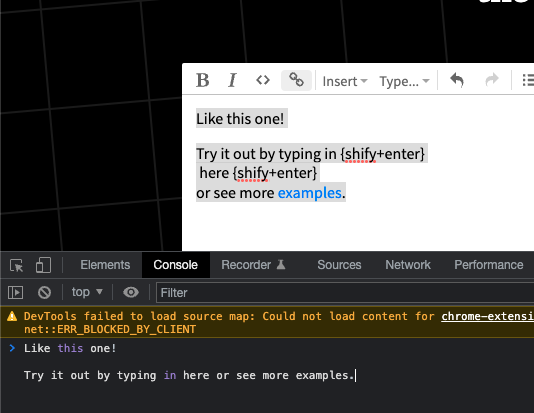Follow the blue examples link
The height and width of the screenshot is (413, 534).
[310, 193]
